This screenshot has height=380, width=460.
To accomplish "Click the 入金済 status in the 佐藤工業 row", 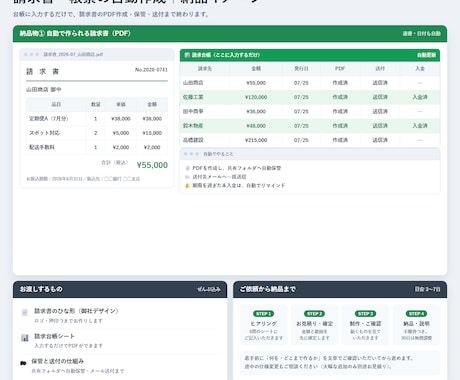I will tap(420, 97).
